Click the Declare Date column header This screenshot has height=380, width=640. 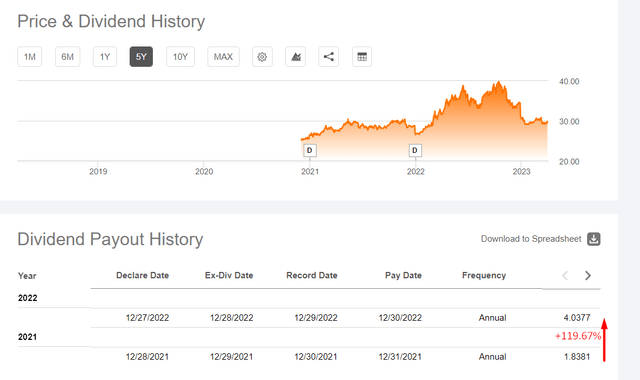[142, 276]
